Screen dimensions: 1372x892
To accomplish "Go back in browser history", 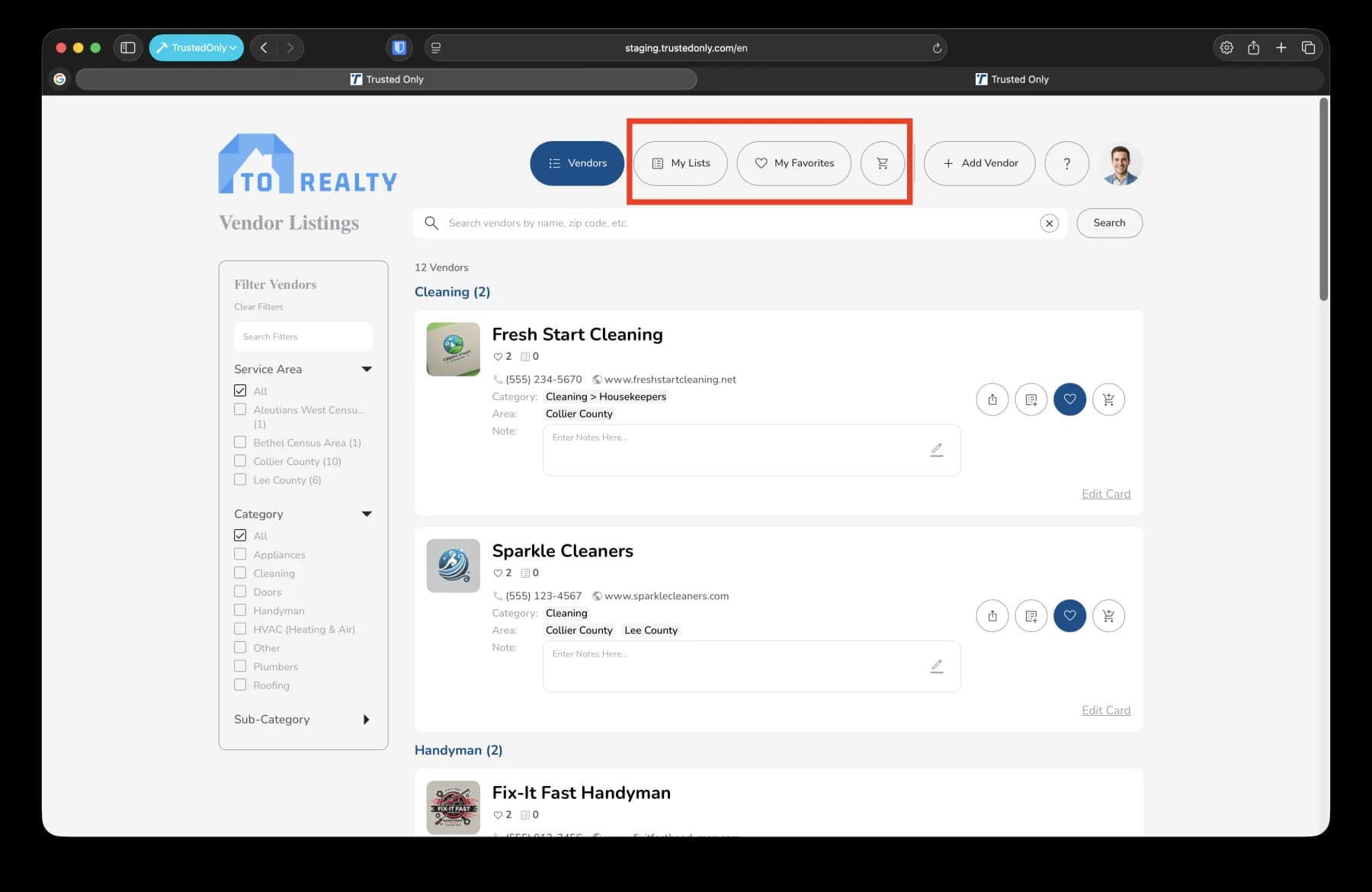I will (x=264, y=47).
